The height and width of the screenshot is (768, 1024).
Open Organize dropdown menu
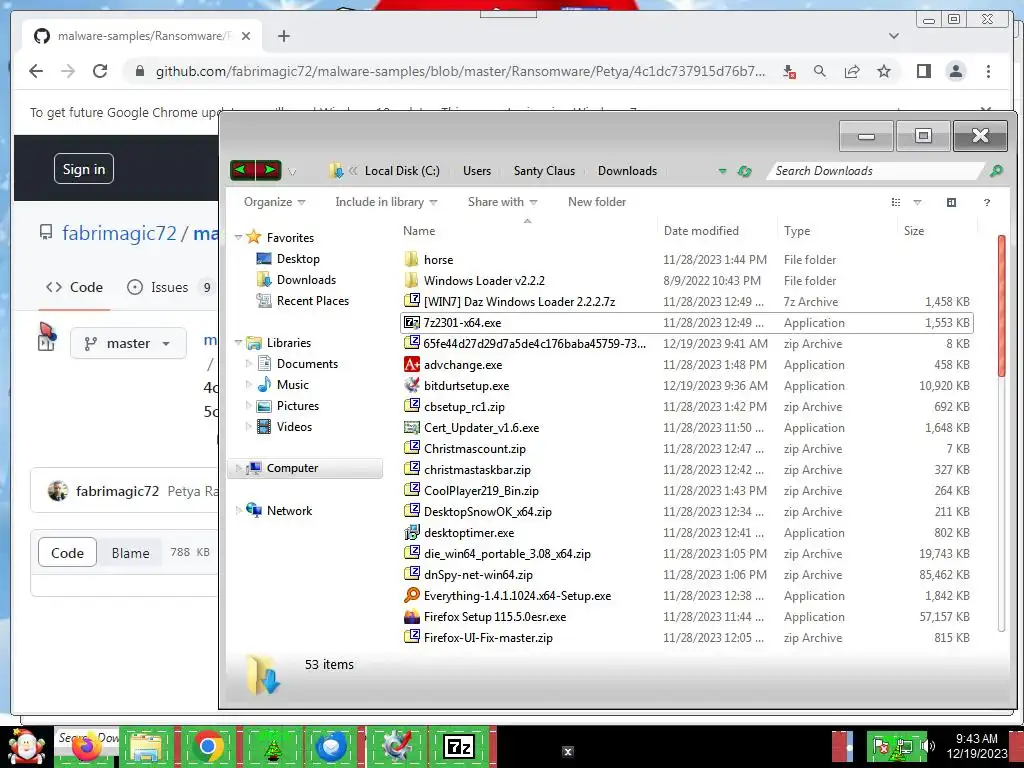coord(274,202)
